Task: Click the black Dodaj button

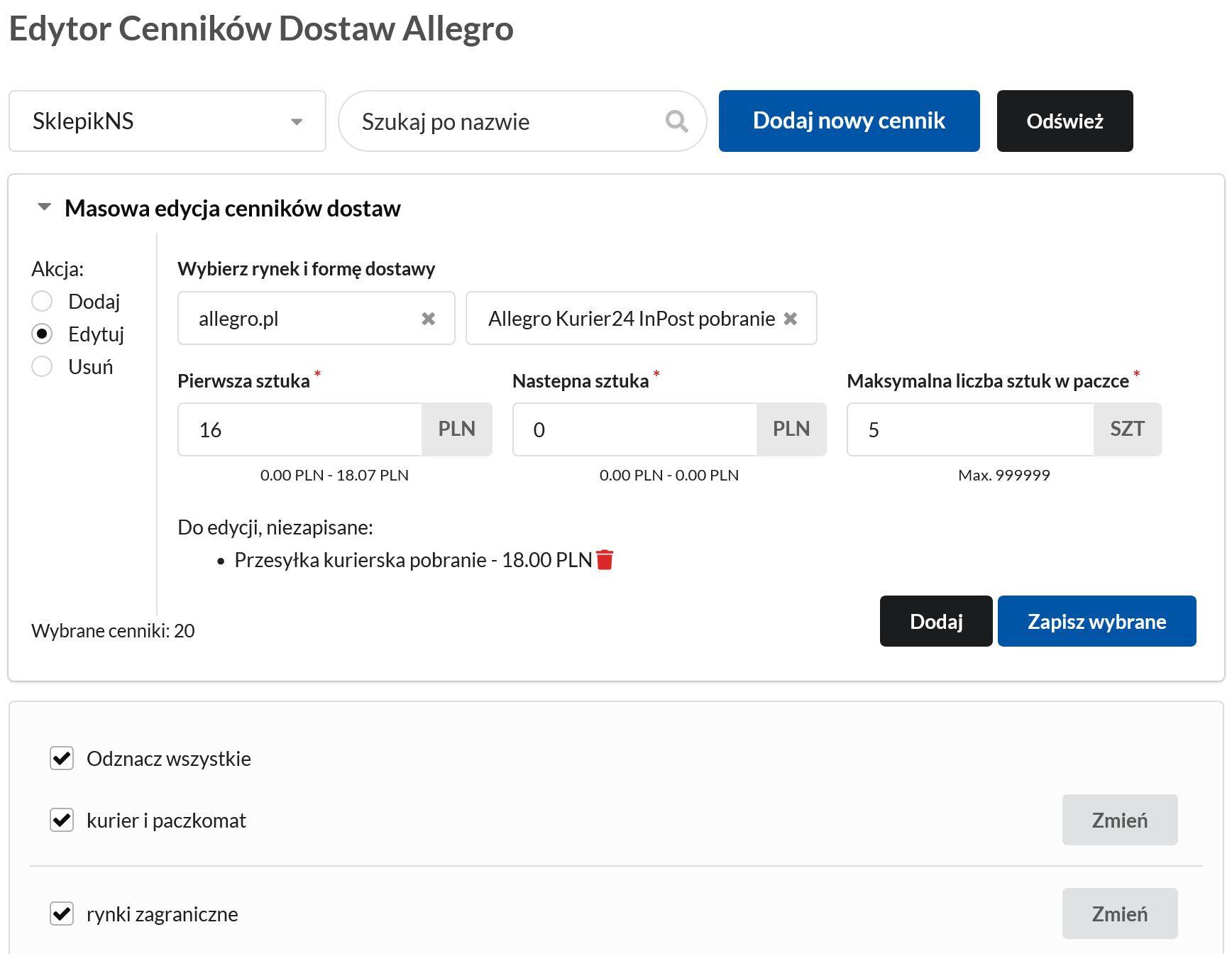Action: (936, 621)
